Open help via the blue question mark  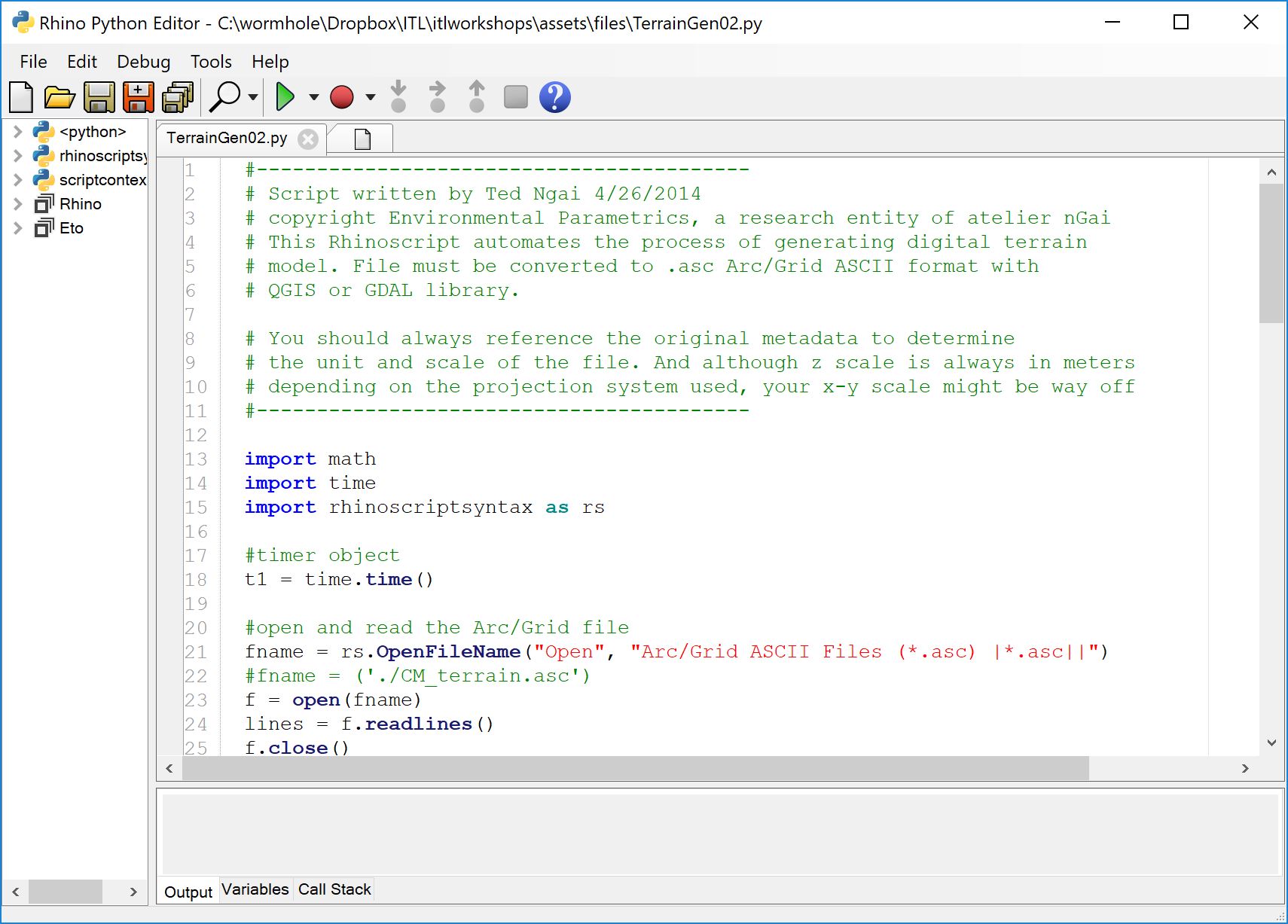[555, 97]
